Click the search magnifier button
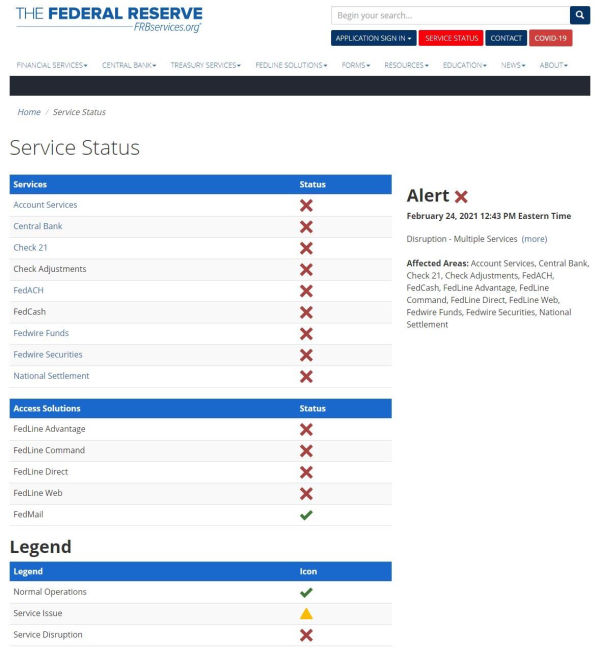Image resolution: width=600 pixels, height=664 pixels. 579,16
